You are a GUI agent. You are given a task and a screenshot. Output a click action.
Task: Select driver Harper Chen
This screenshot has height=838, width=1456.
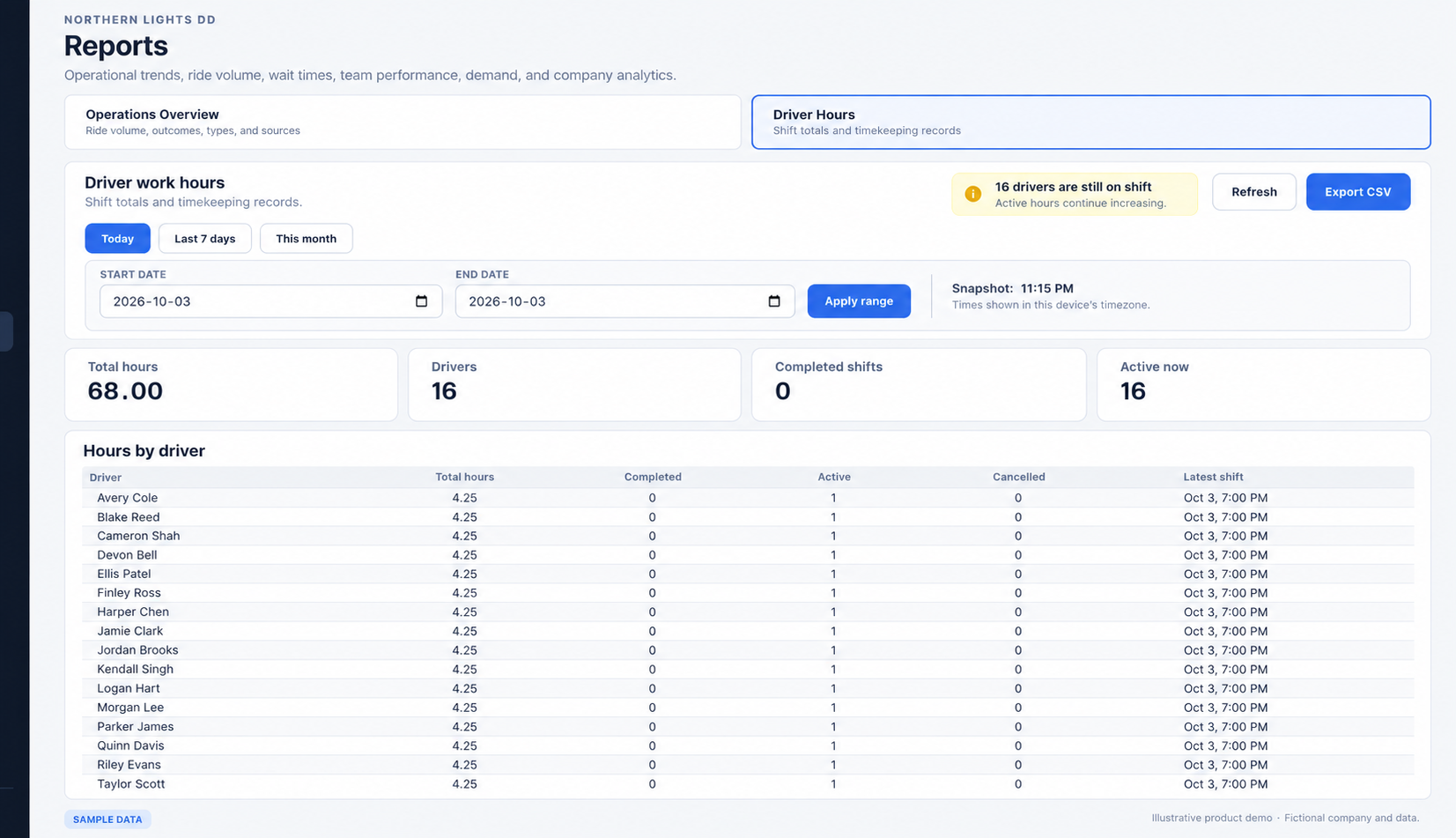pyautogui.click(x=748, y=612)
